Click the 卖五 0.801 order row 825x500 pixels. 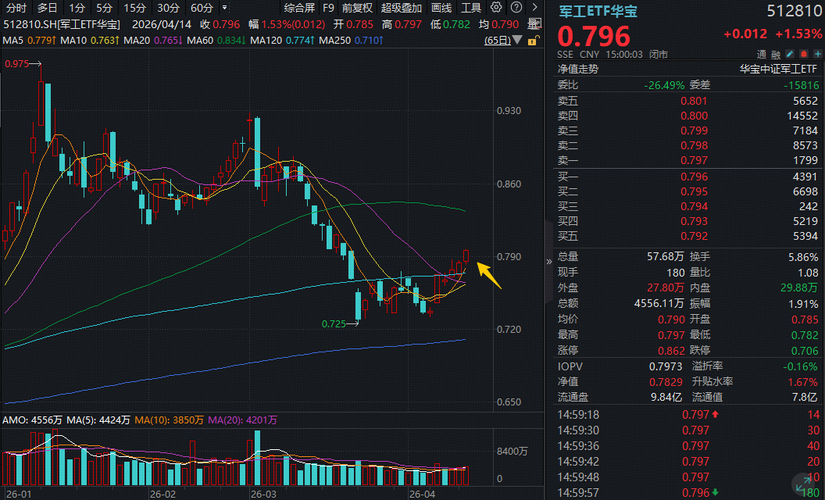688,101
